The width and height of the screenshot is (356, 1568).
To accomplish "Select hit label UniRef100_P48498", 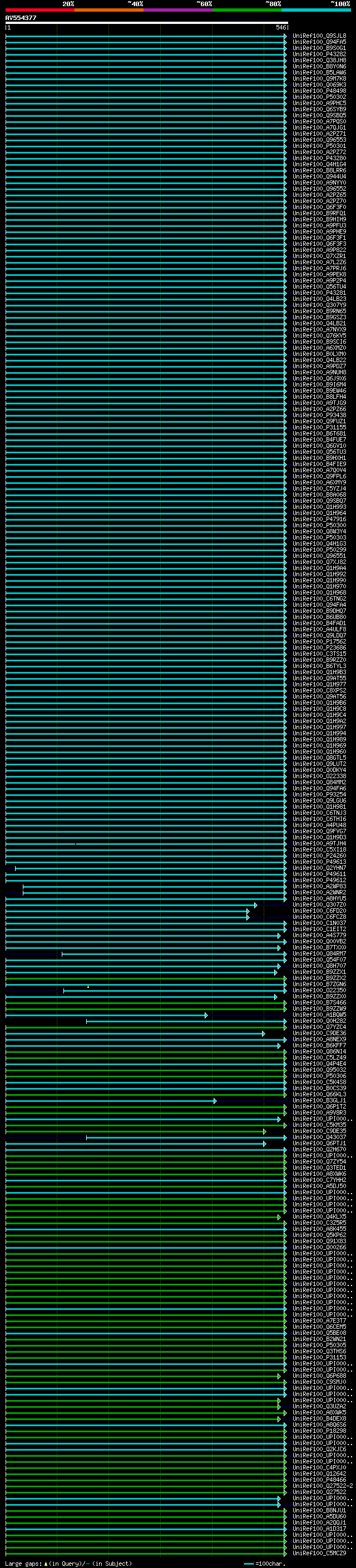I will coord(319,91).
